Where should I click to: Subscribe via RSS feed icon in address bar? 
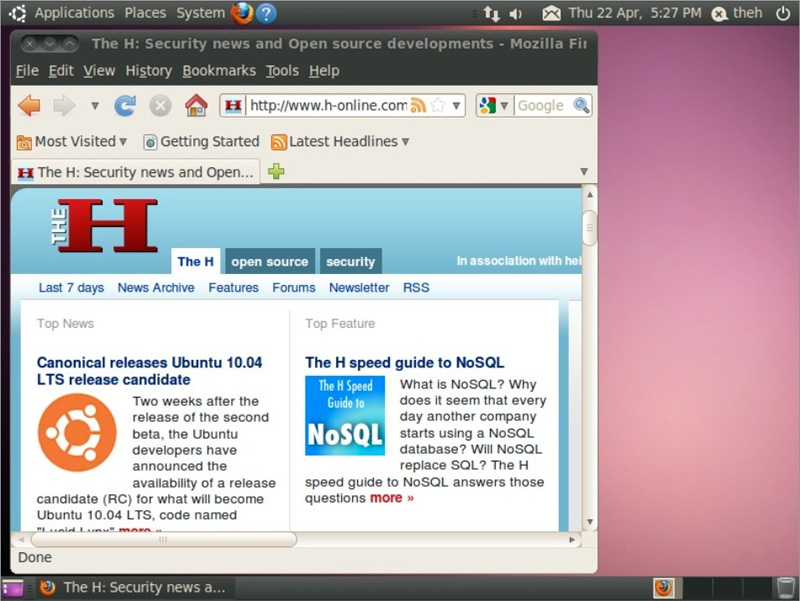[418, 106]
